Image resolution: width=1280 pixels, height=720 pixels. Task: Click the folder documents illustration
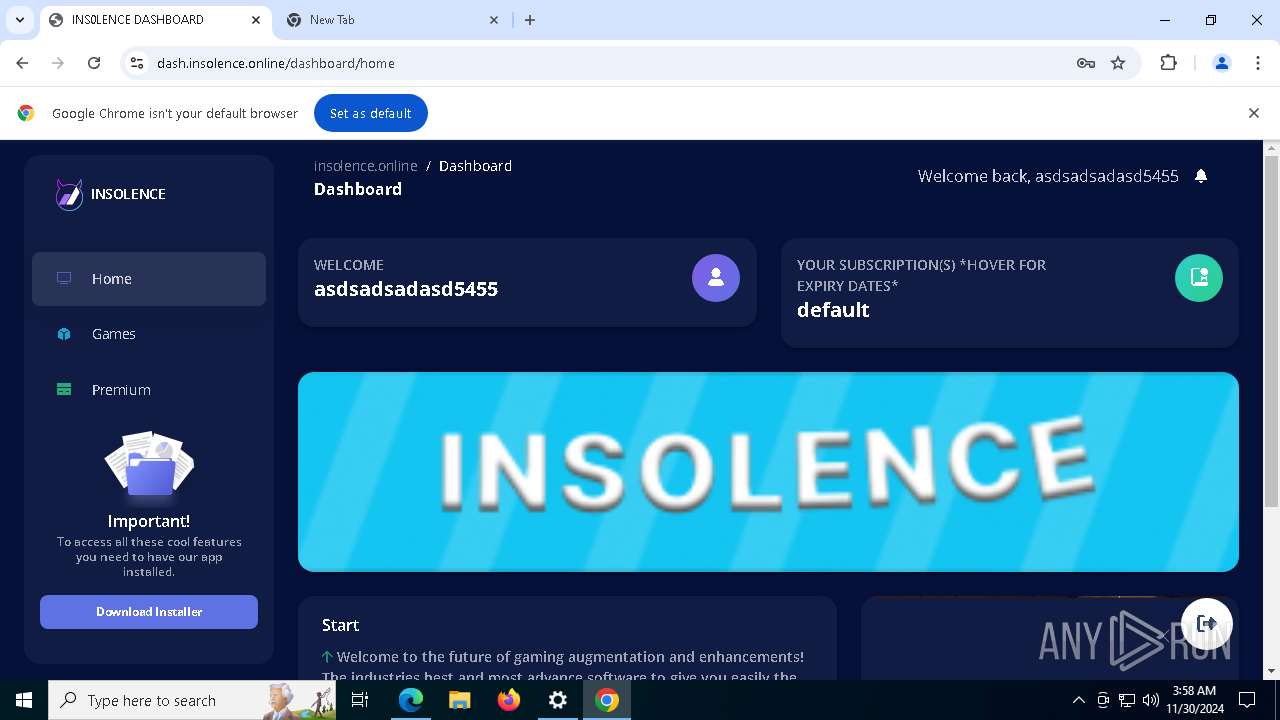coord(149,466)
